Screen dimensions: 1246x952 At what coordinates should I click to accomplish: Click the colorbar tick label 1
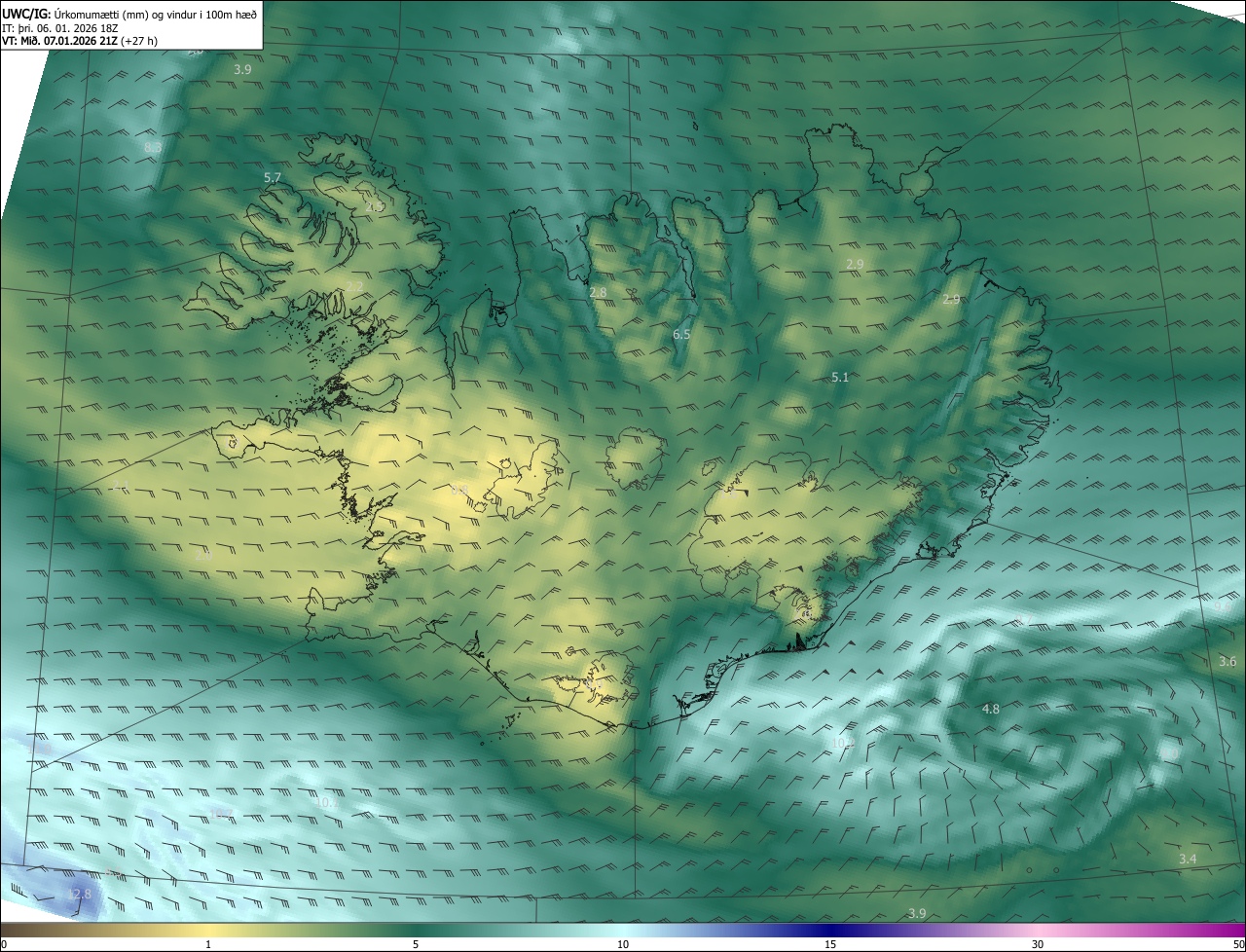tap(208, 944)
